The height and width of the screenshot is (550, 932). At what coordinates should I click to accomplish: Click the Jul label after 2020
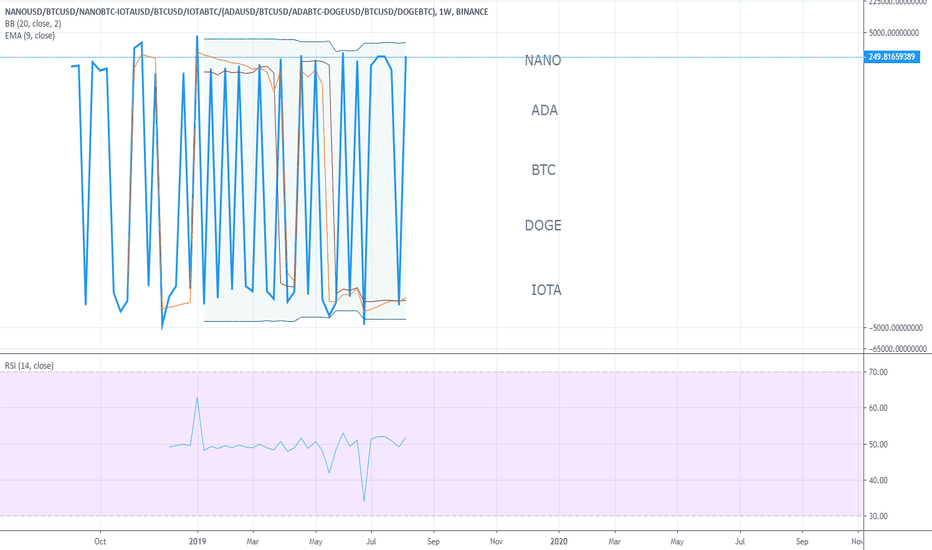click(x=740, y=541)
